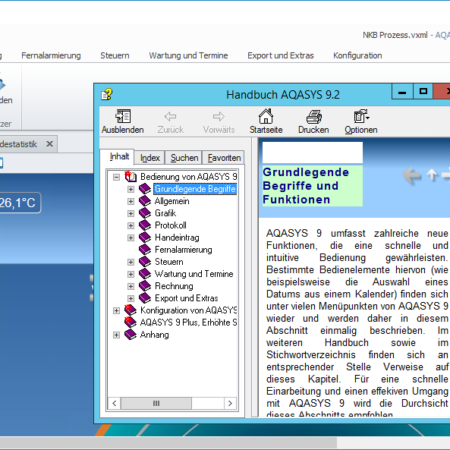This screenshot has width=450, height=450.
Task: Click the book icon beside Rechnung
Action: (145, 286)
